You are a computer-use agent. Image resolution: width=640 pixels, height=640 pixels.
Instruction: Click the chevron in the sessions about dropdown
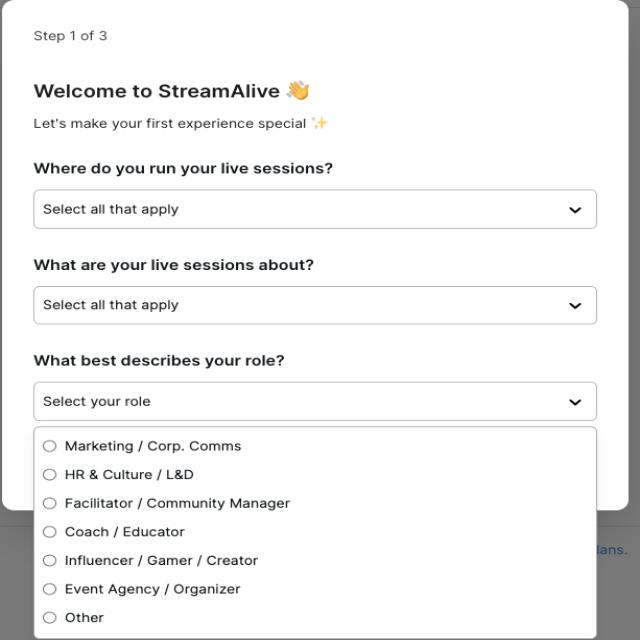click(575, 306)
